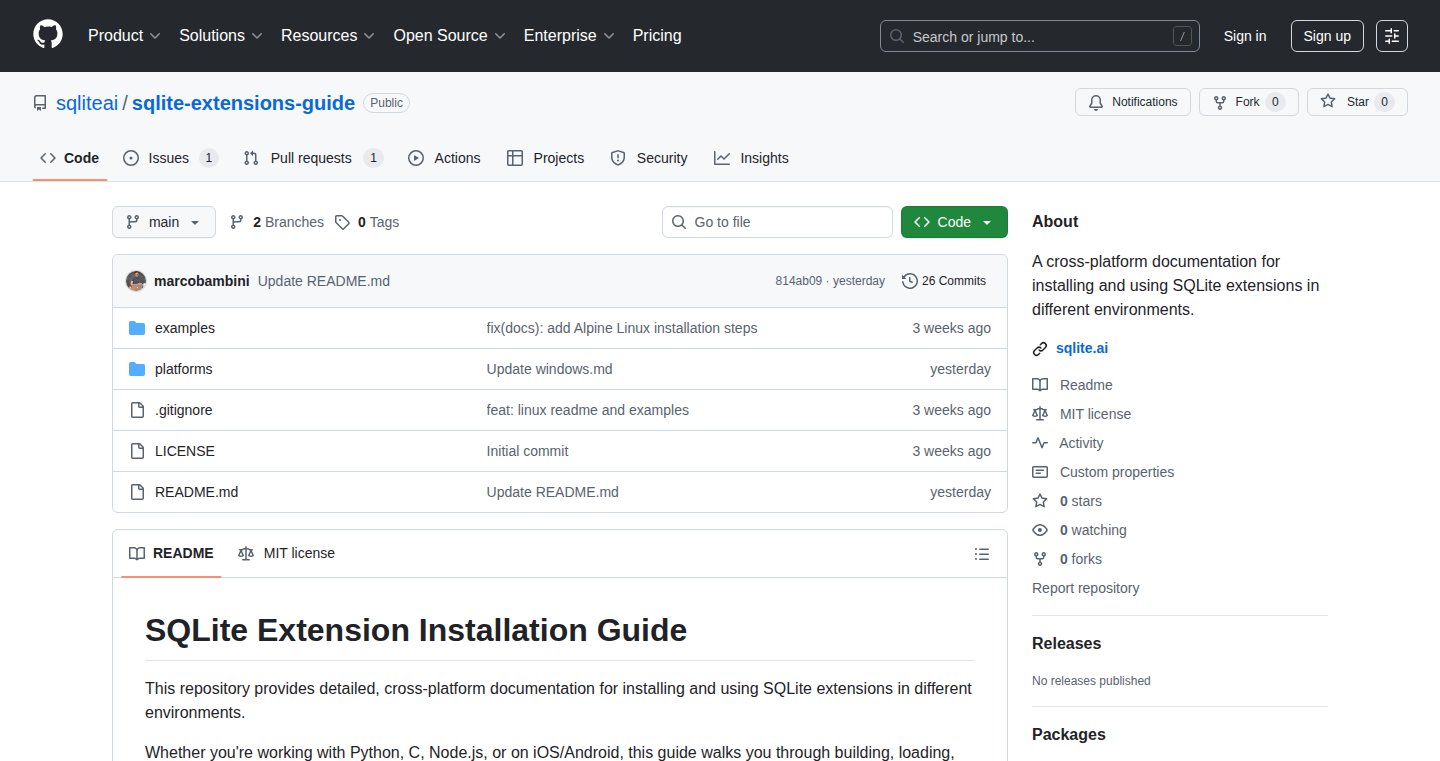Open the latest commit message Update README.md

(x=324, y=281)
